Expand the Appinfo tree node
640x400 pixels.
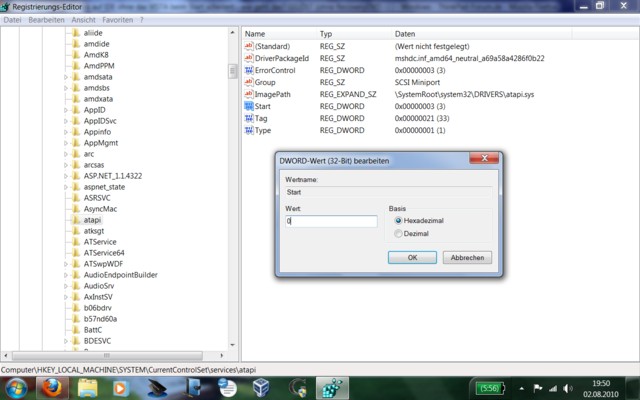tap(66, 132)
